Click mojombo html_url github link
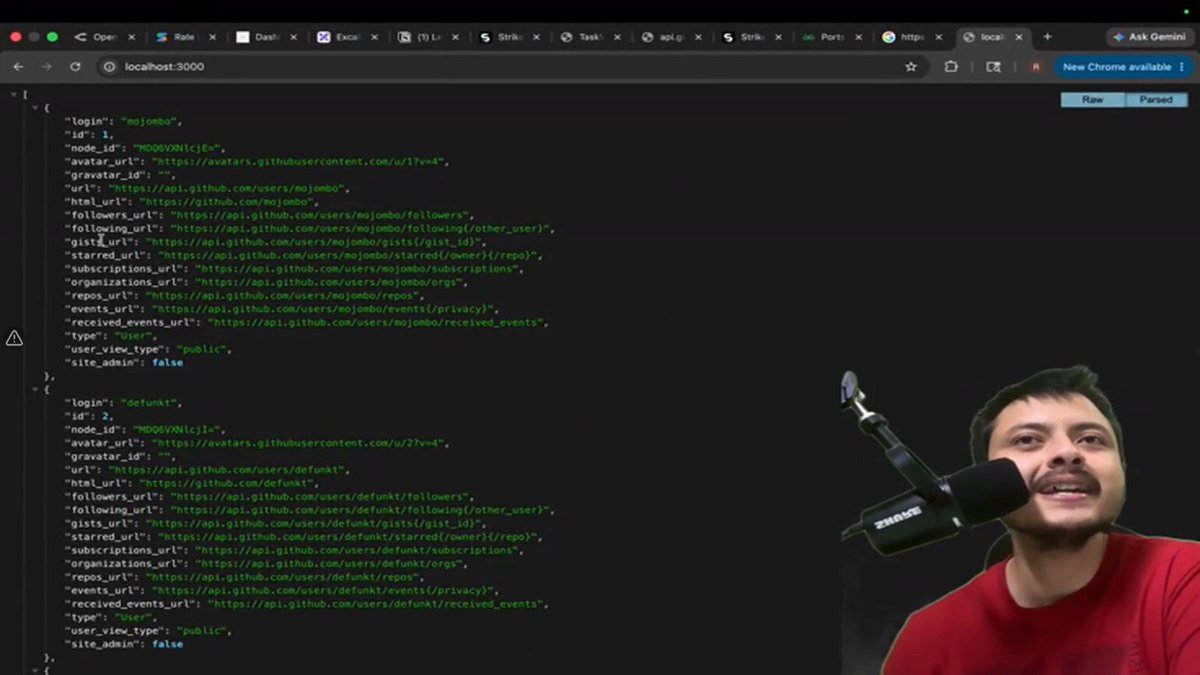 click(x=228, y=202)
